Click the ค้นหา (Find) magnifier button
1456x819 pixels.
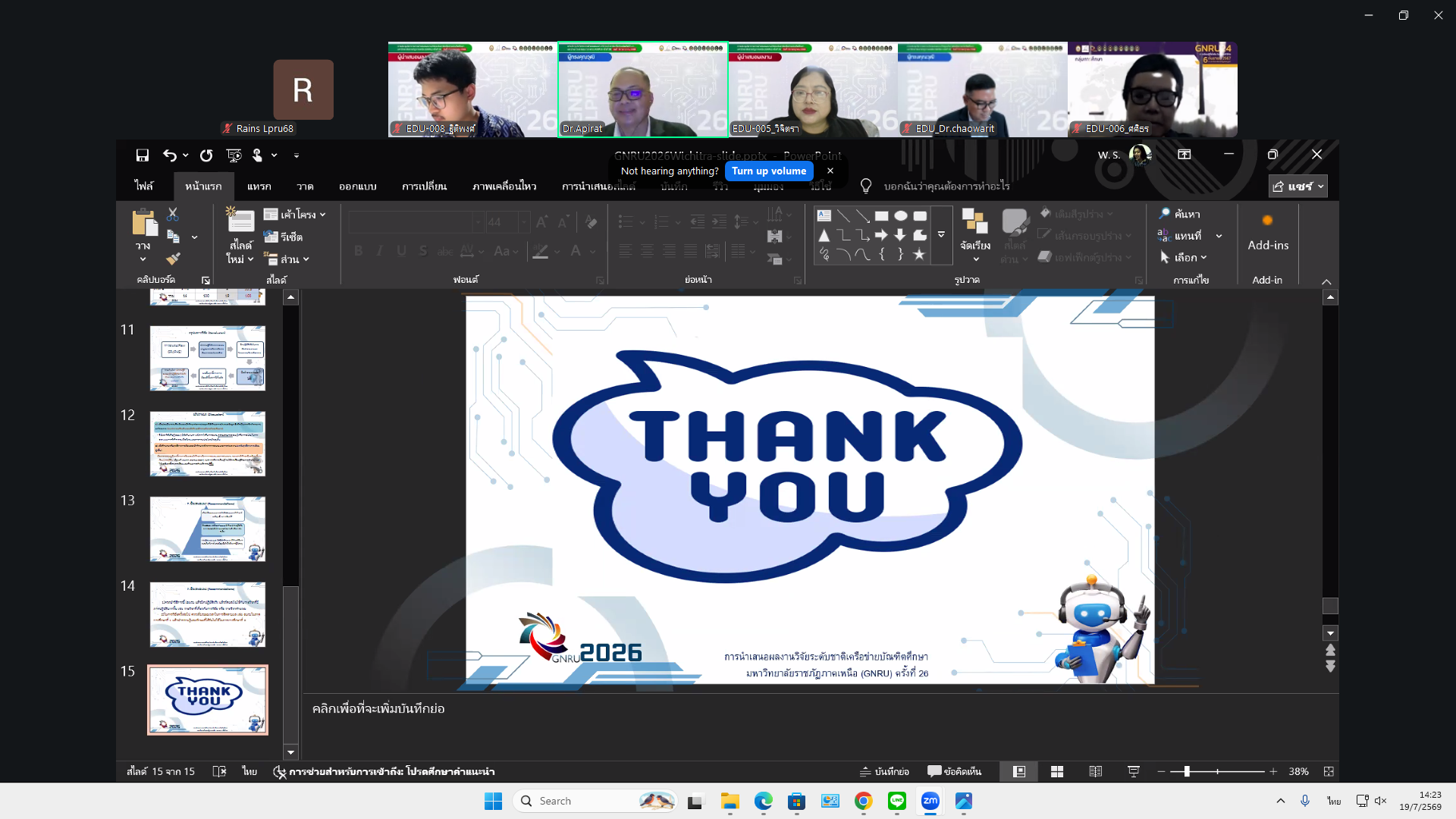(x=1180, y=214)
